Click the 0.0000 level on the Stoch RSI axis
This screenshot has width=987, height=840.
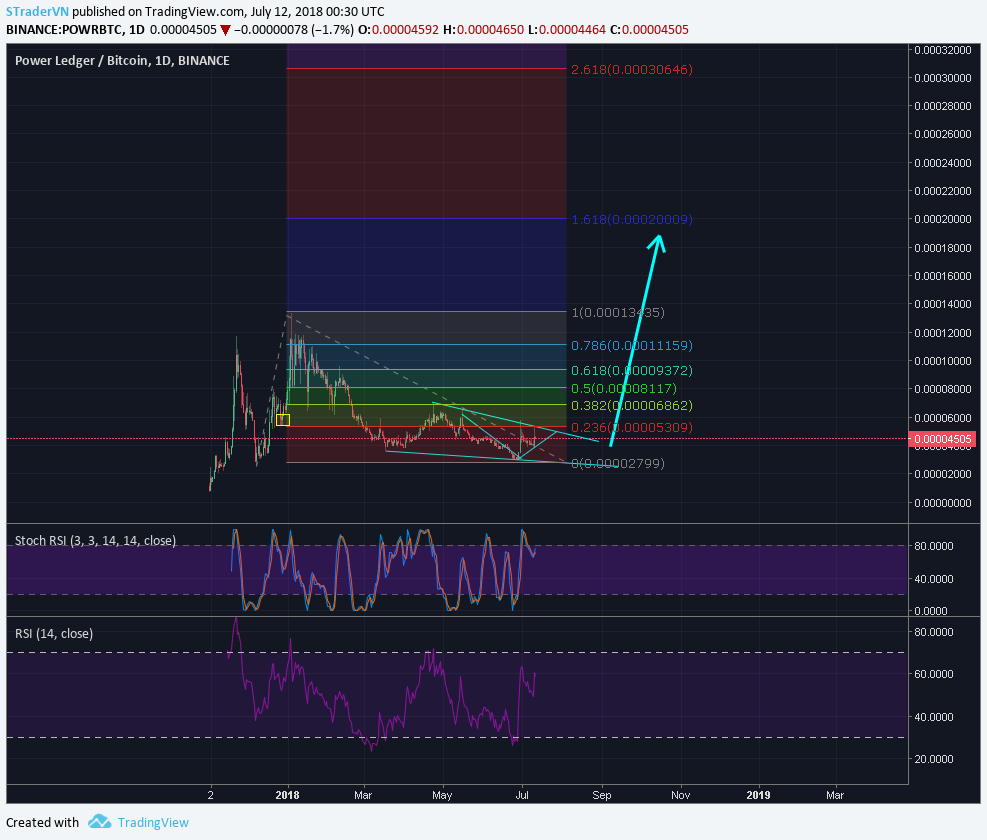[x=931, y=610]
